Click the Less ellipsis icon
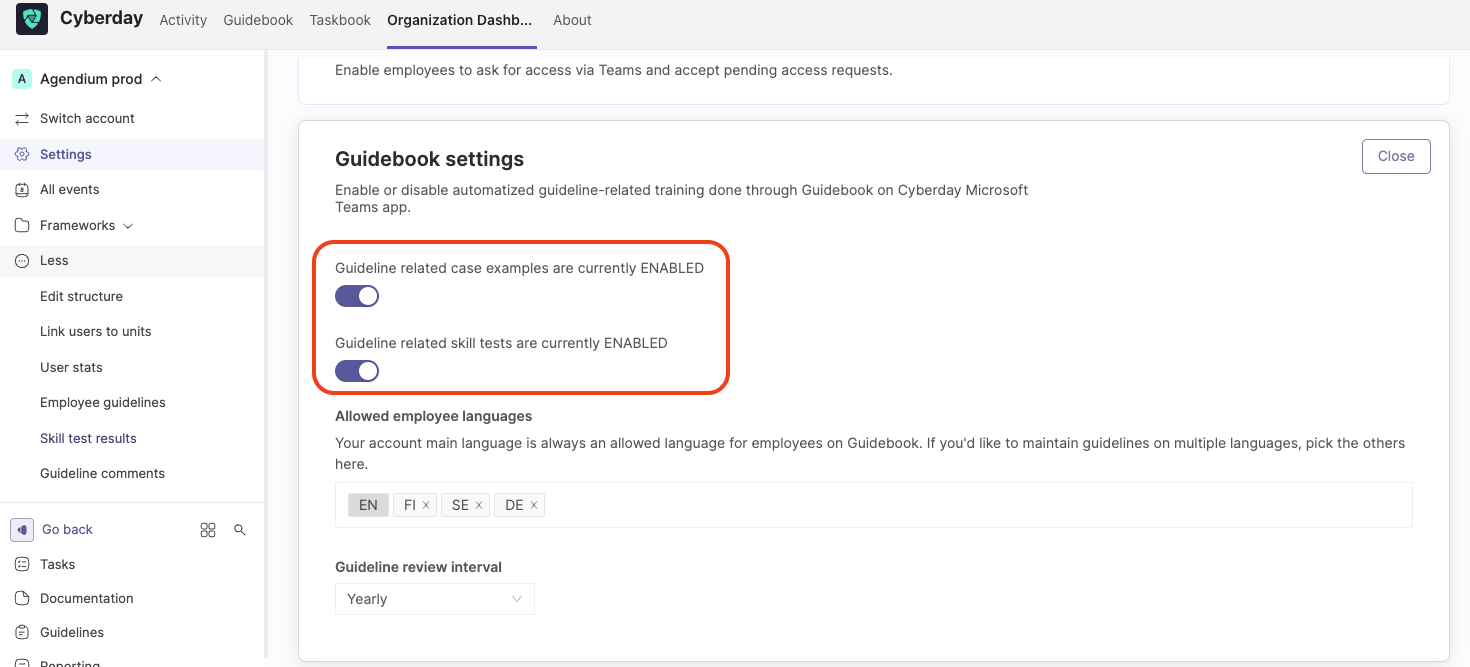This screenshot has width=1470, height=667. (x=22, y=260)
